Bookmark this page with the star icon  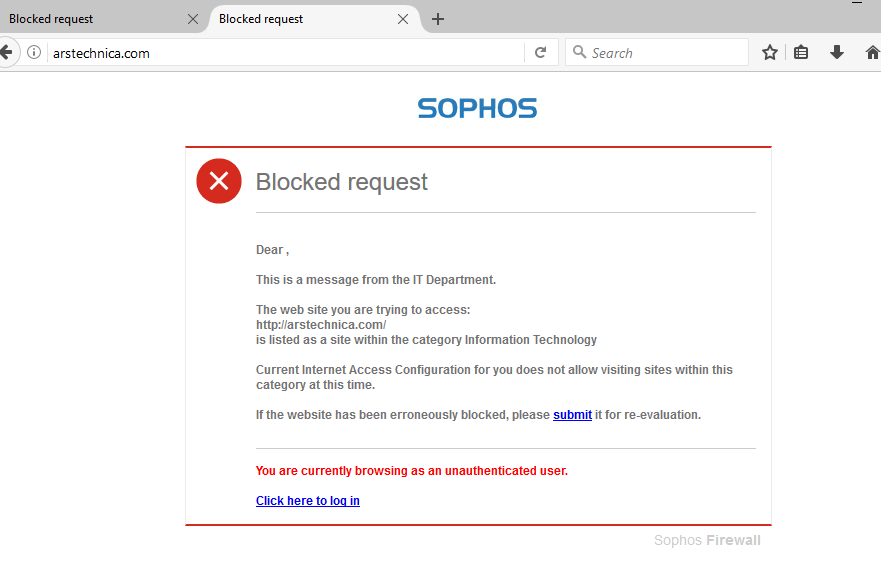pyautogui.click(x=770, y=53)
